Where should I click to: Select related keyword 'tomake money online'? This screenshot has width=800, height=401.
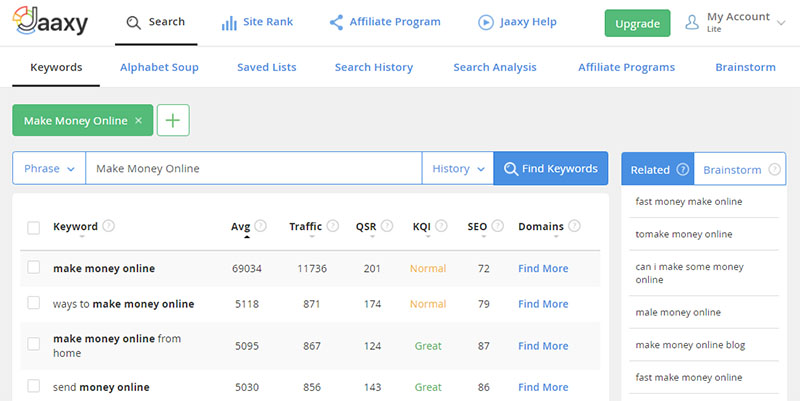684,234
